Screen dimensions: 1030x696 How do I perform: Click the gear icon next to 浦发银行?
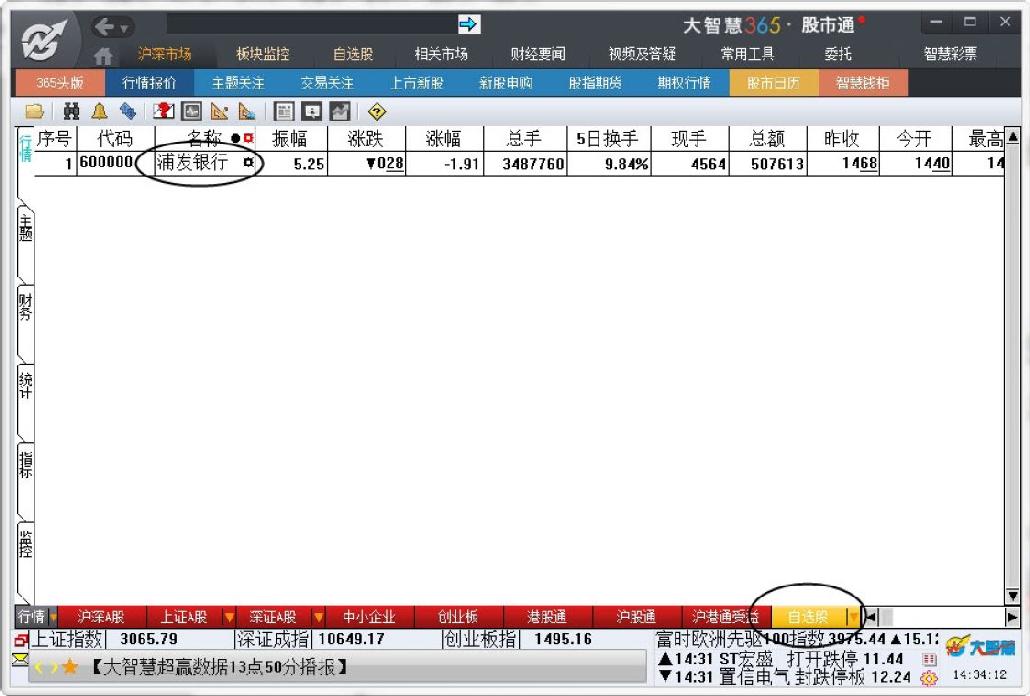point(248,162)
